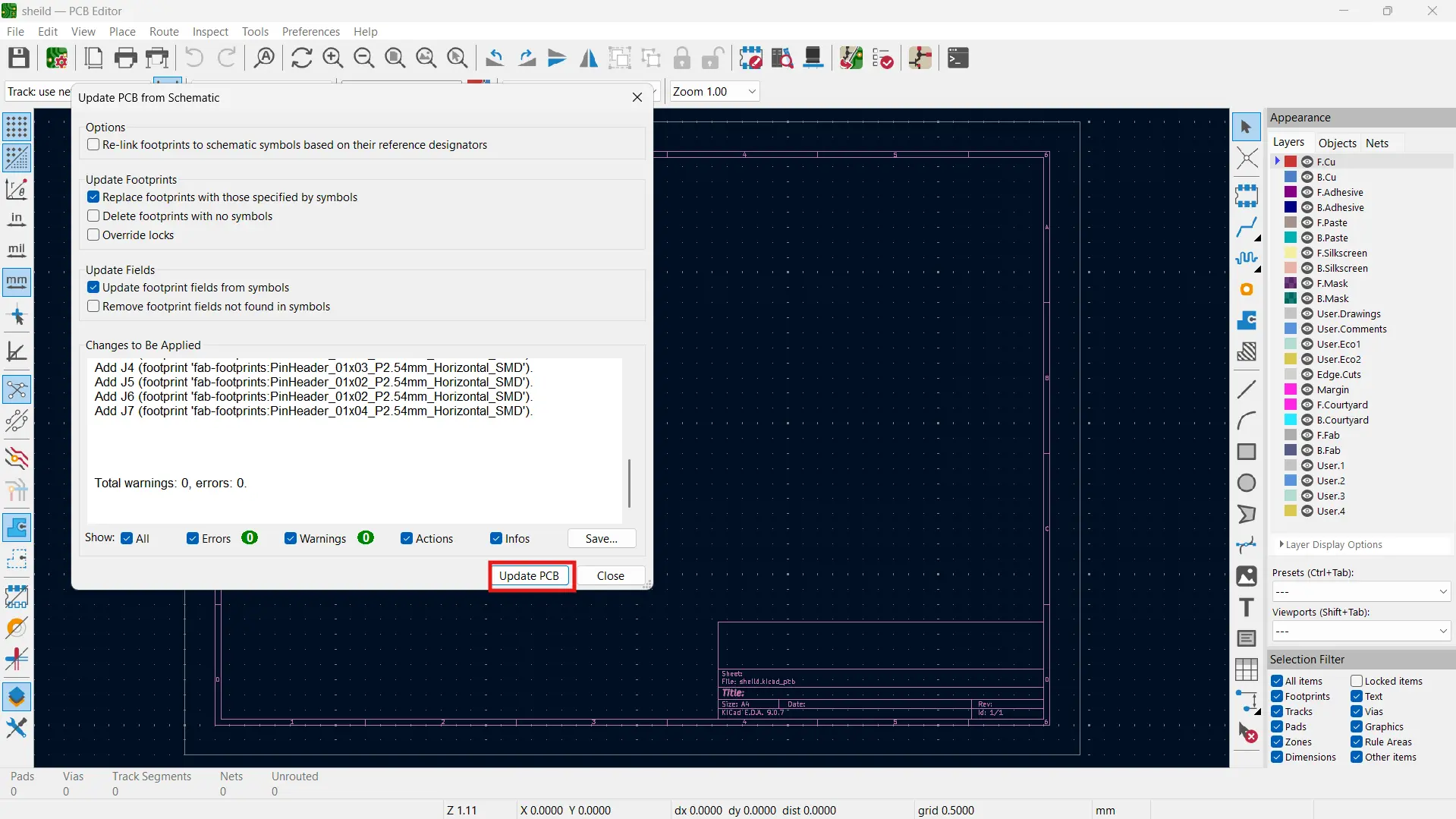The width and height of the screenshot is (1456, 819).
Task: Select the Add Footprint tool
Action: click(1247, 195)
